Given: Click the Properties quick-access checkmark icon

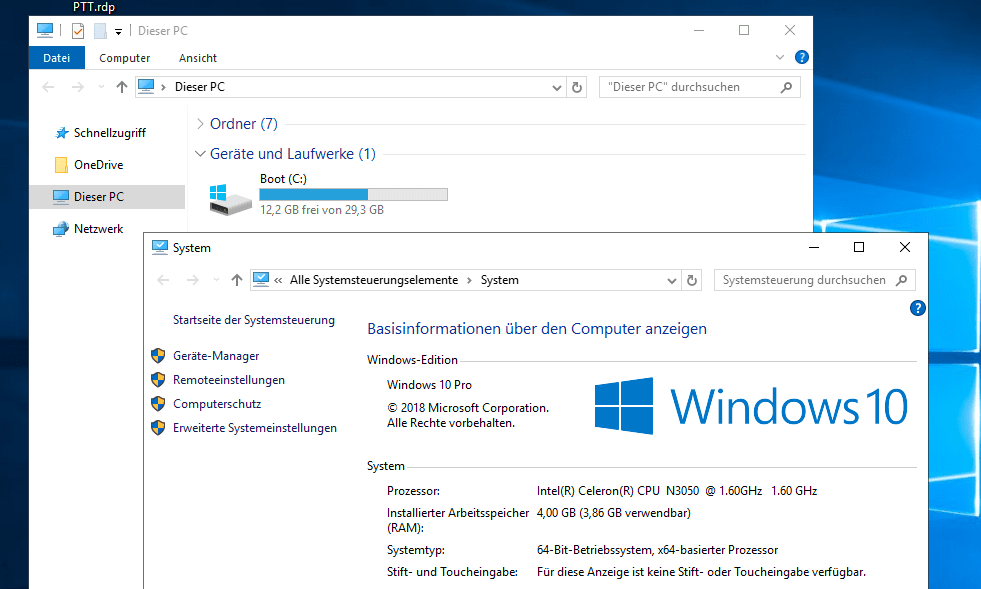Looking at the screenshot, I should click(78, 31).
